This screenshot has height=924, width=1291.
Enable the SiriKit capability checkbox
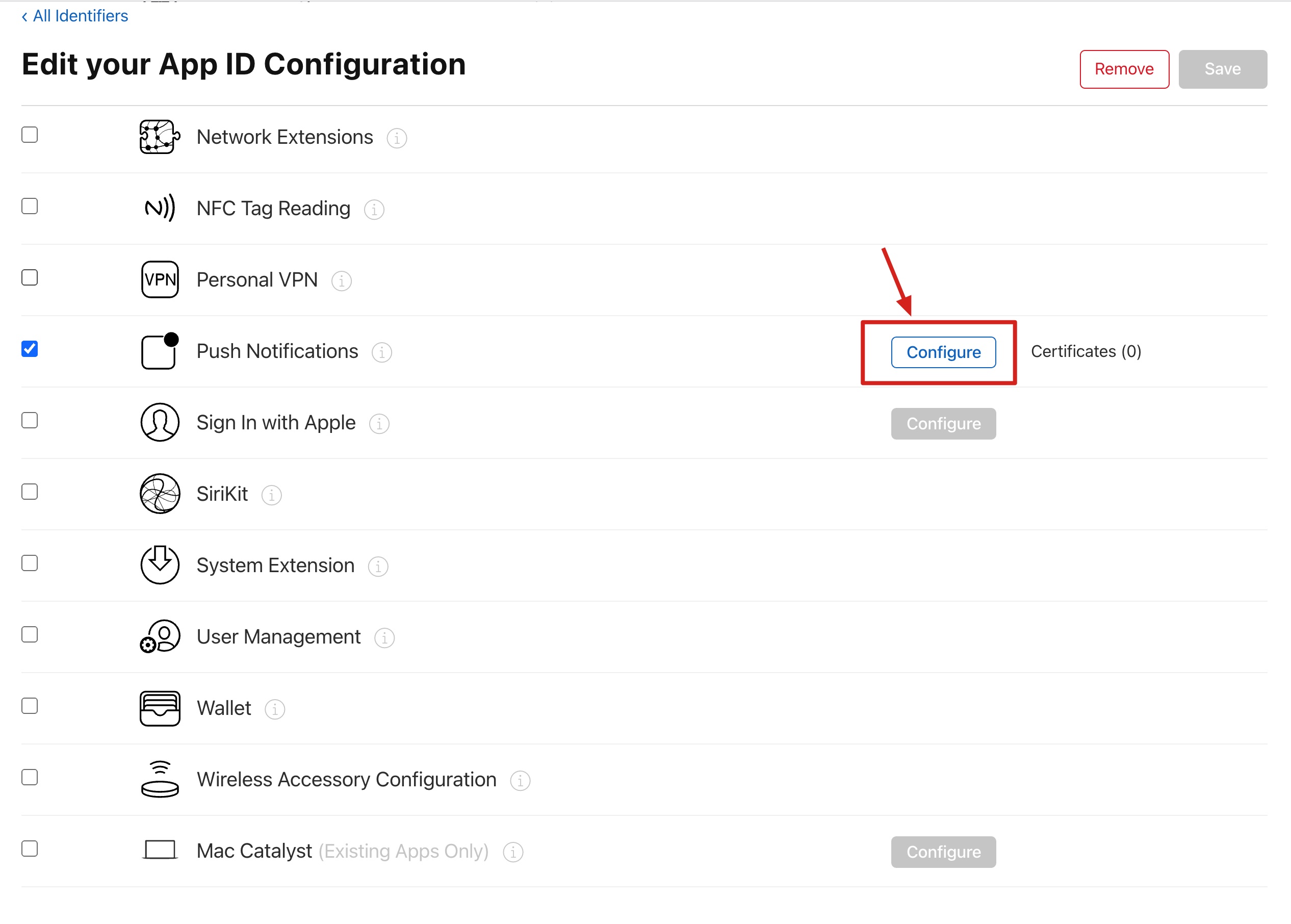point(30,492)
